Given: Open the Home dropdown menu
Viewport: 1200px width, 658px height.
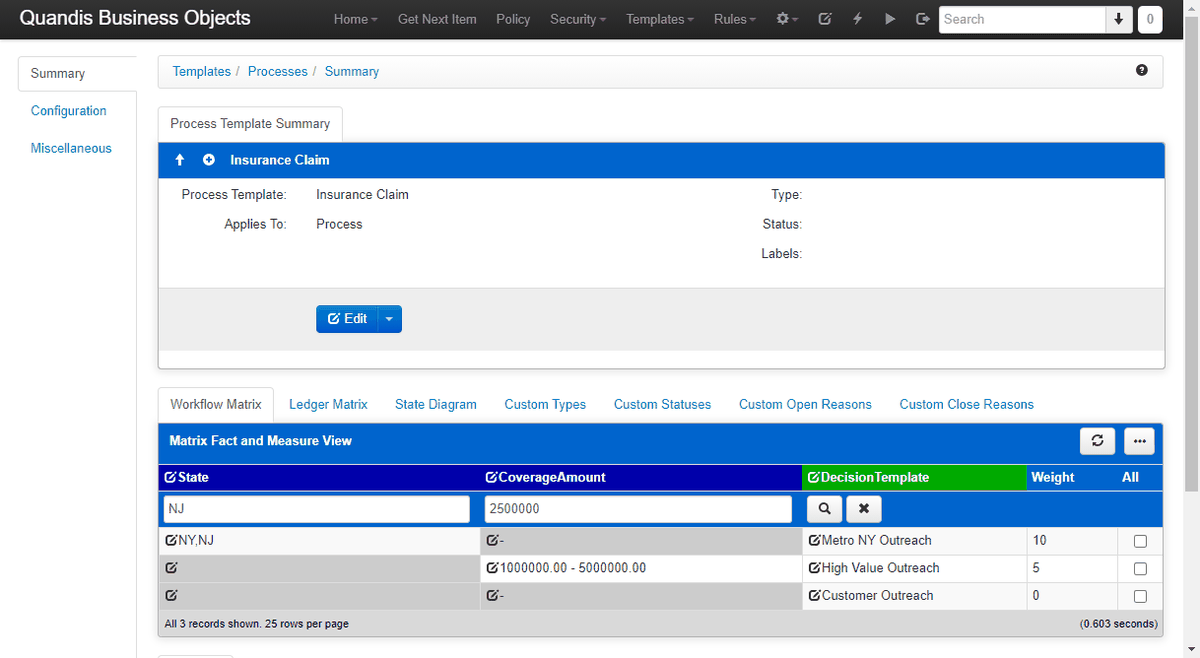Looking at the screenshot, I should [x=356, y=19].
